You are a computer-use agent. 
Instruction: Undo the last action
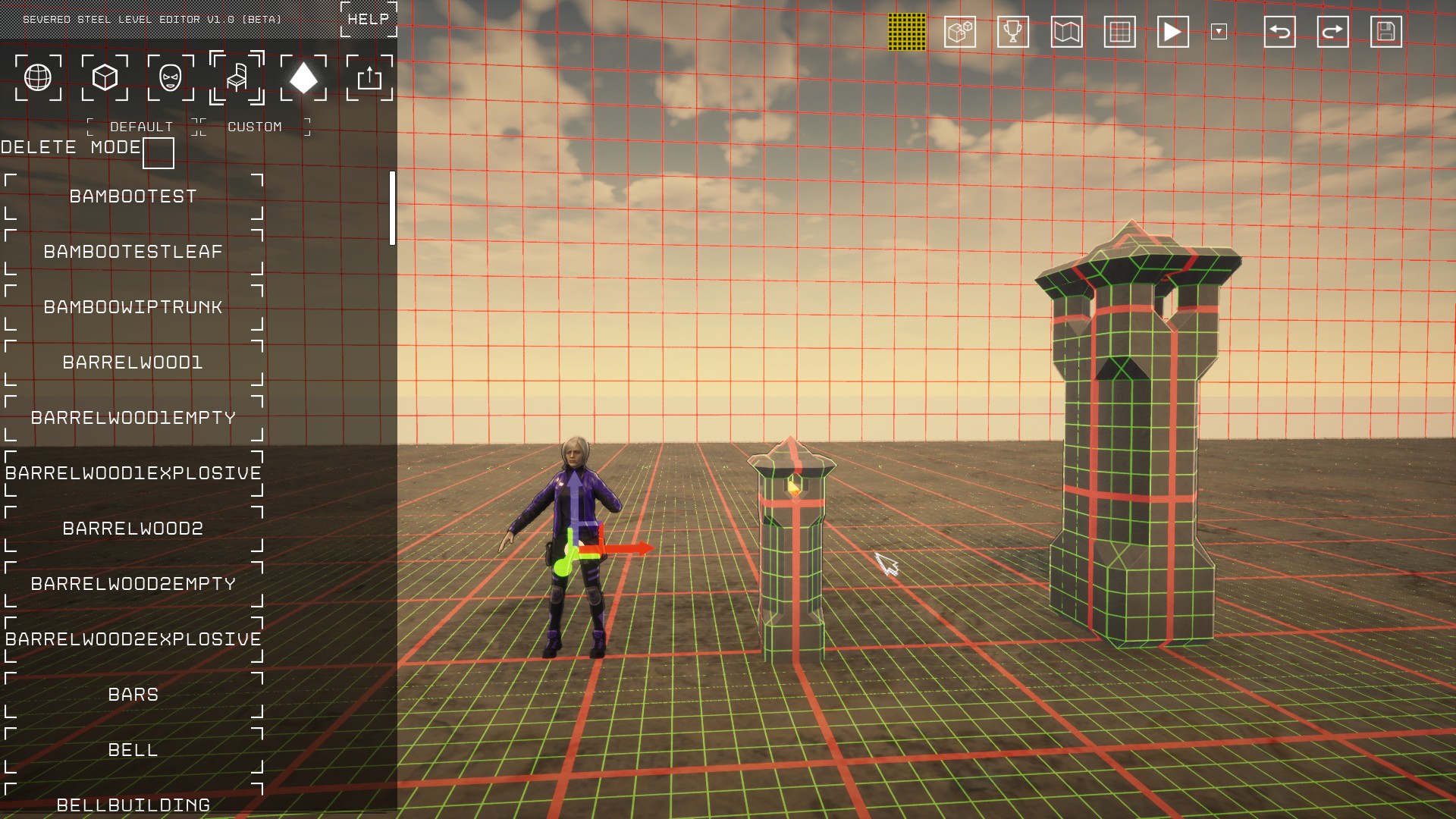(1279, 32)
